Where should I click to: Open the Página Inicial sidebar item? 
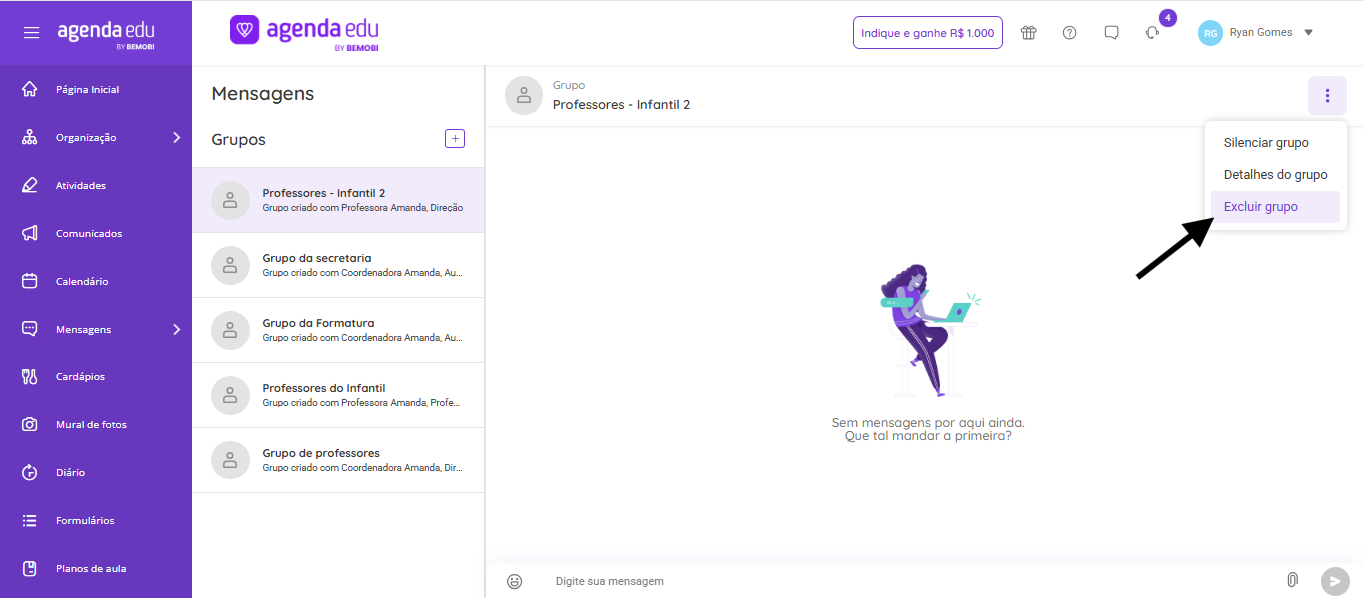96,89
